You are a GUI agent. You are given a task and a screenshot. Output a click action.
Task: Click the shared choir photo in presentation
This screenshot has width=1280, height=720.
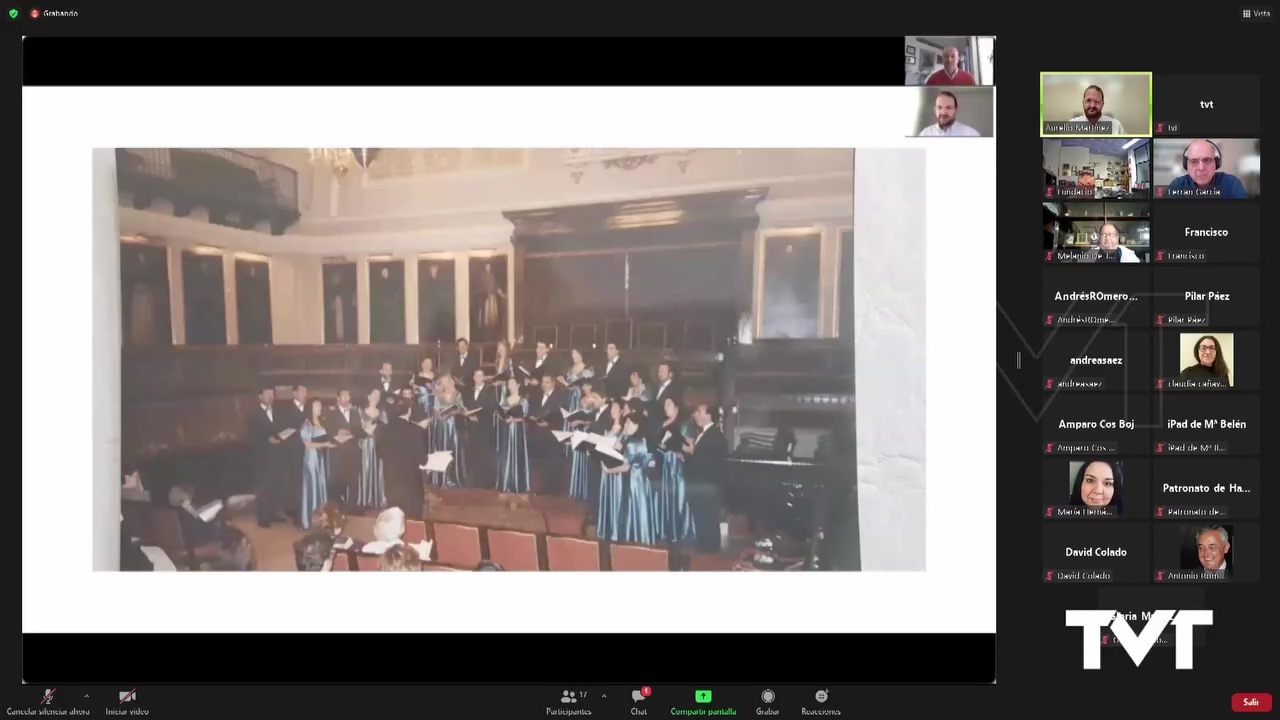509,360
